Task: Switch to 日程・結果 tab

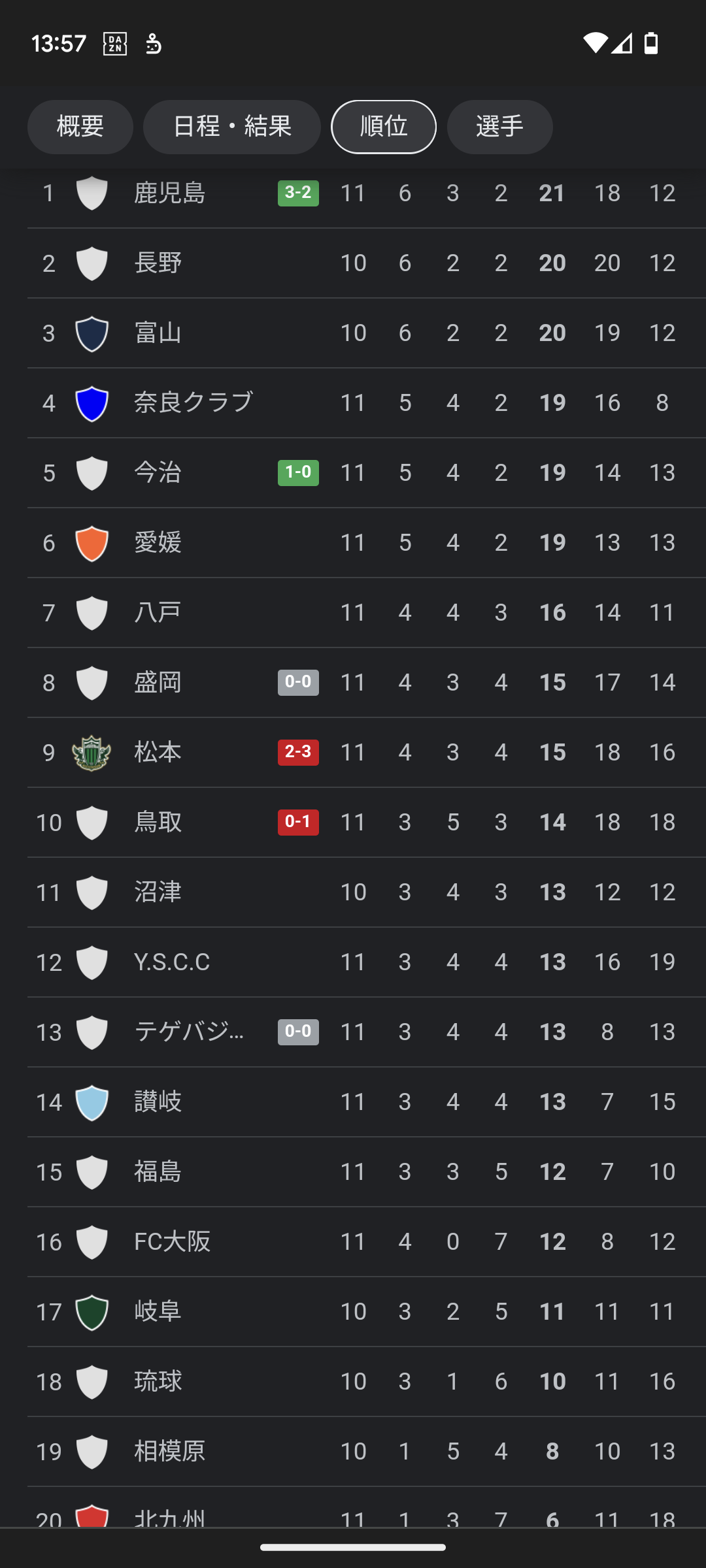Action: (x=232, y=127)
